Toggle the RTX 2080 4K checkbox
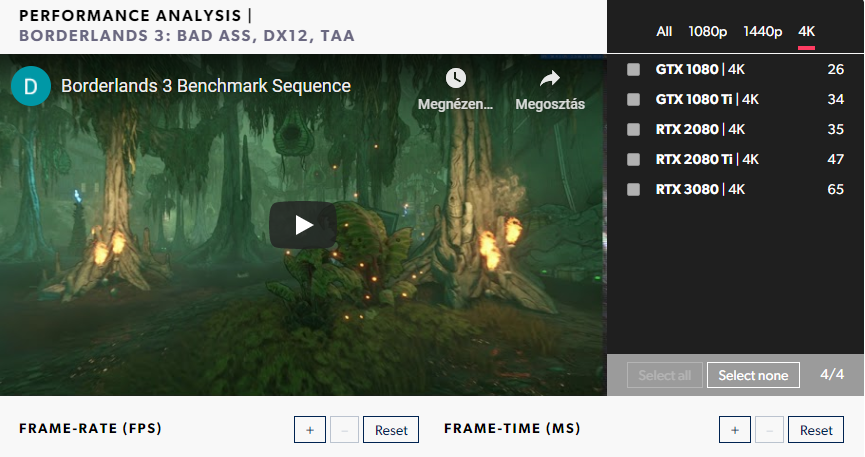Screen dimensions: 865x457 pyautogui.click(x=633, y=129)
